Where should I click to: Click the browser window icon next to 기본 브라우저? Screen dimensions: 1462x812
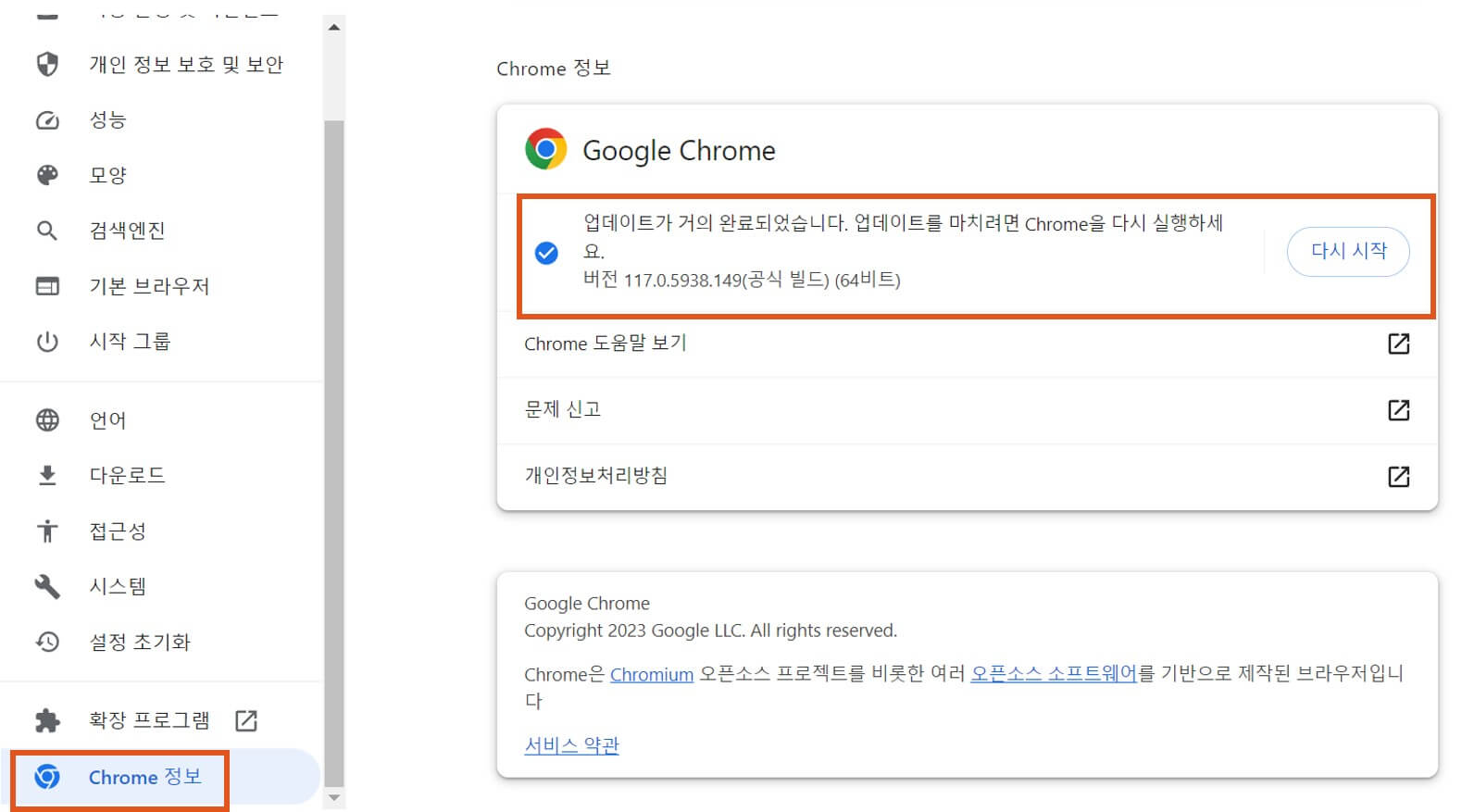[47, 286]
